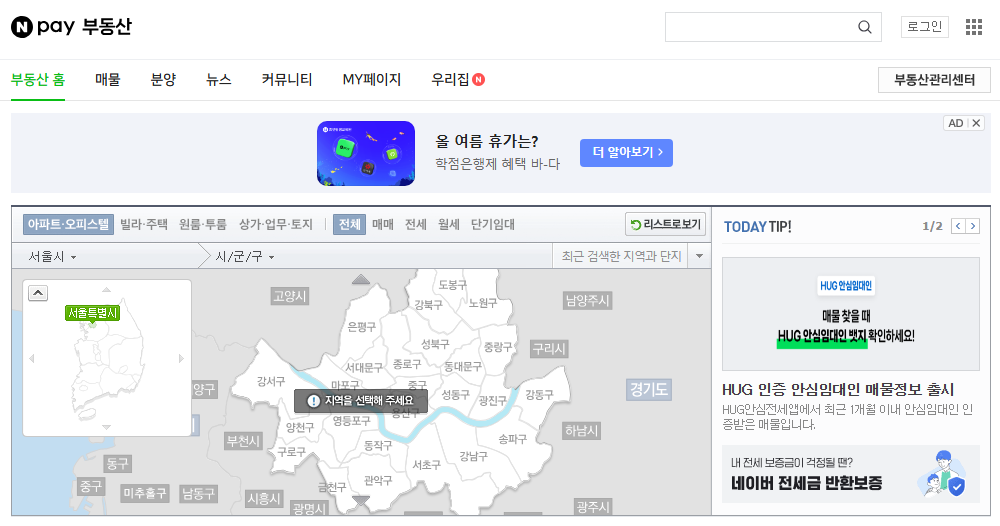Click inside the search input field

point(761,27)
